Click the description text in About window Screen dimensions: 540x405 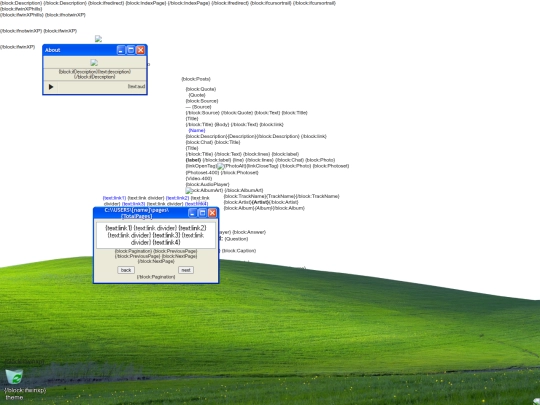tap(95, 74)
